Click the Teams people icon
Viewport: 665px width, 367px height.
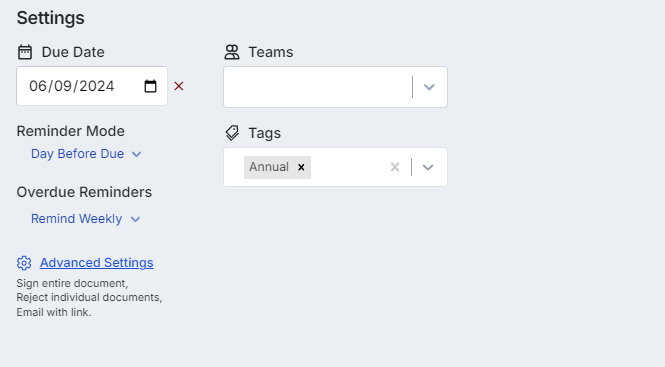pyautogui.click(x=232, y=52)
